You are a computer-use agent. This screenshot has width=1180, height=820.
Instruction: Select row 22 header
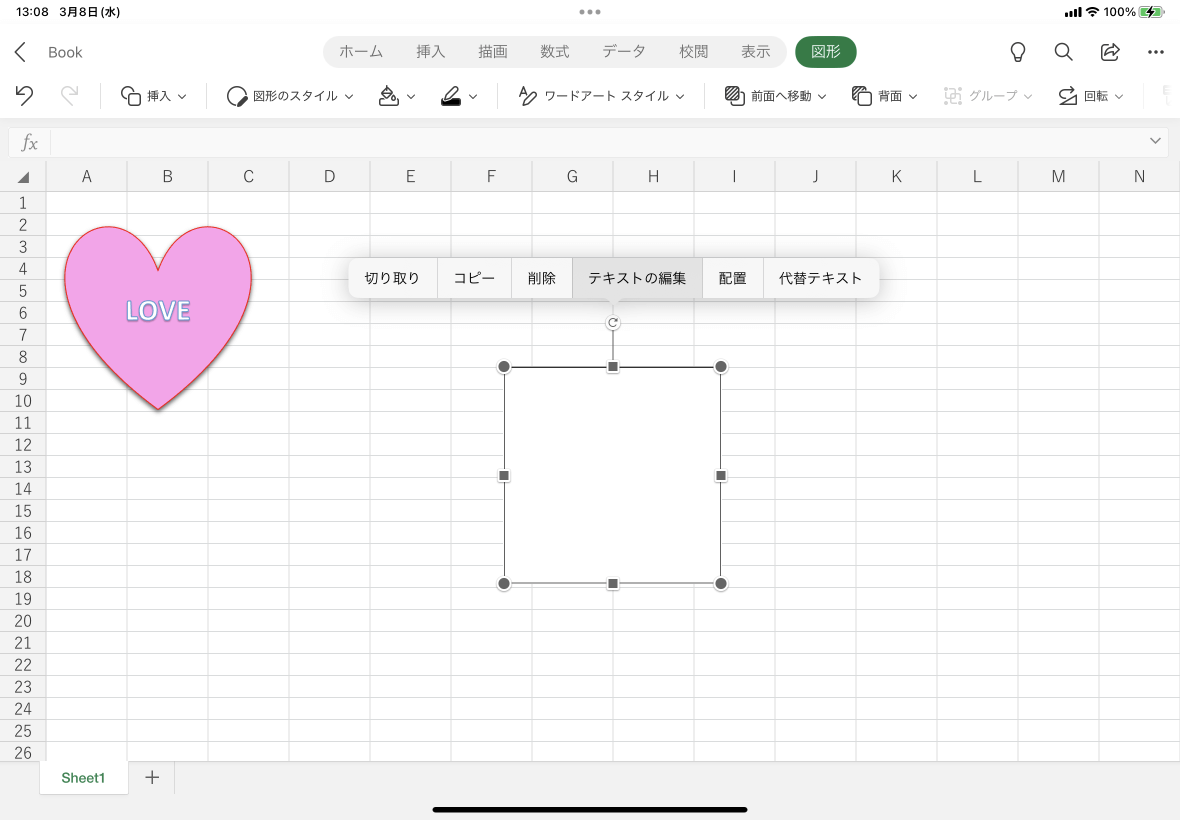pos(23,665)
